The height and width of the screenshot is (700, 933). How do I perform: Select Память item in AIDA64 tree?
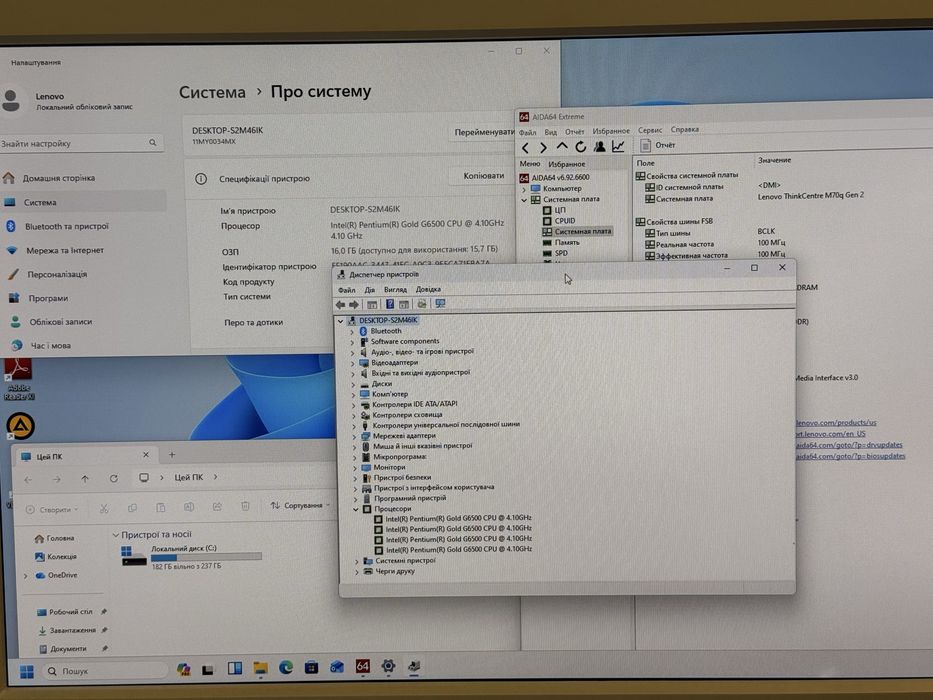(566, 243)
